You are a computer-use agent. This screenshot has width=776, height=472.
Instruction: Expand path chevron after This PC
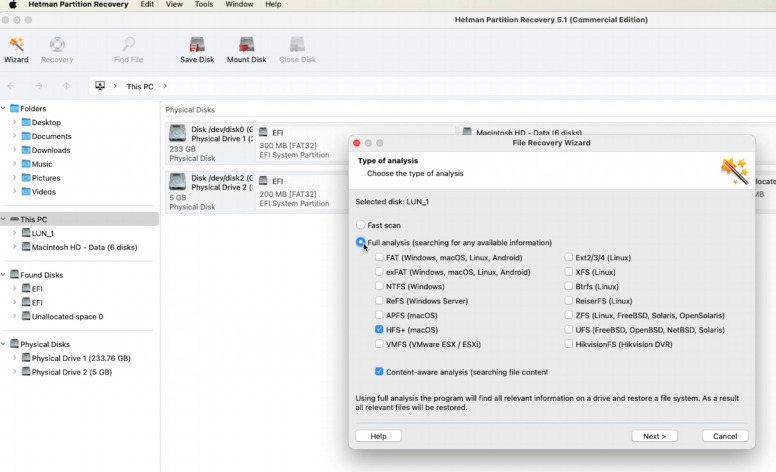pos(165,86)
